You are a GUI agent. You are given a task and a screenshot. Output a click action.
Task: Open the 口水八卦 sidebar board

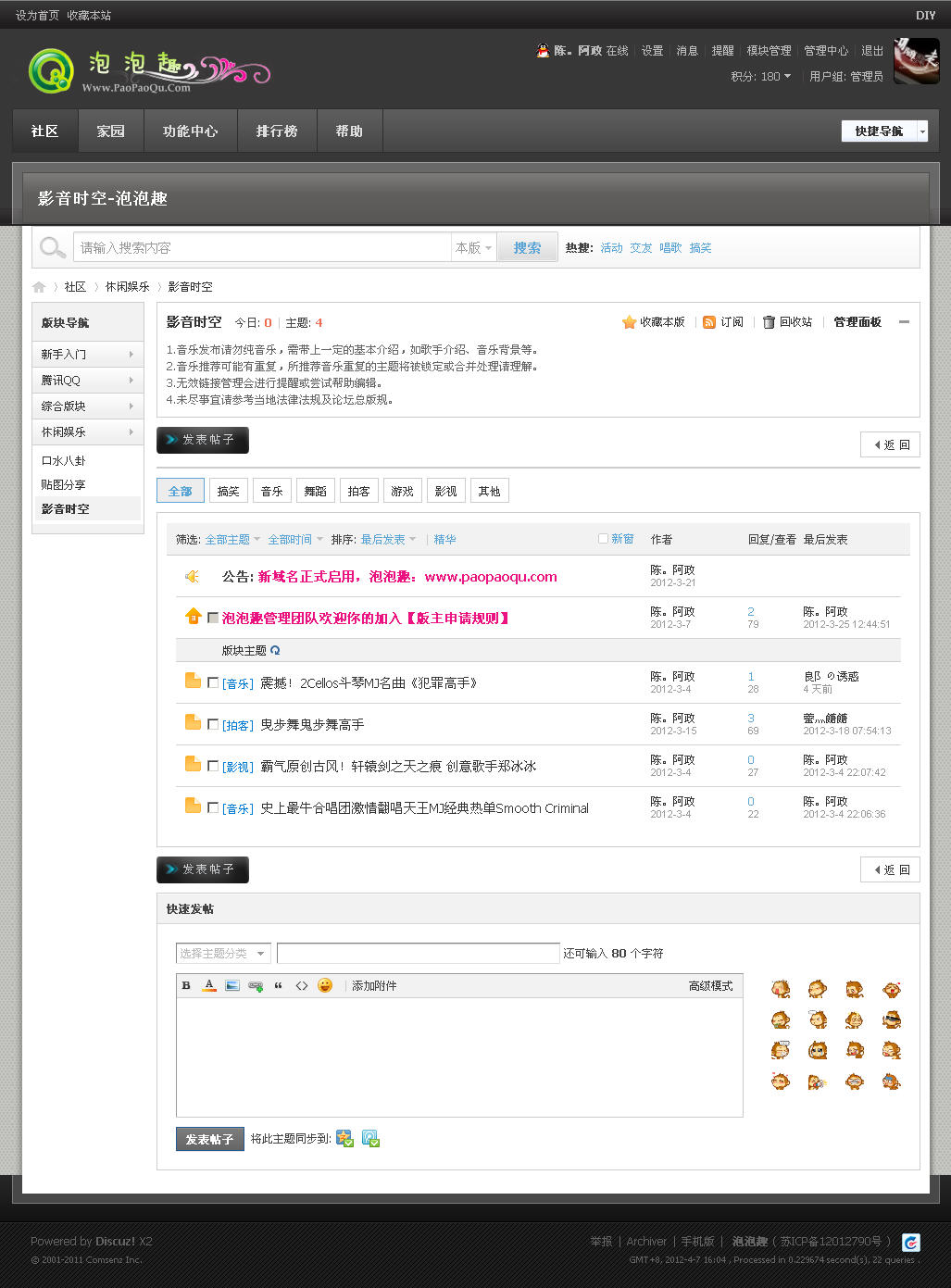63,460
